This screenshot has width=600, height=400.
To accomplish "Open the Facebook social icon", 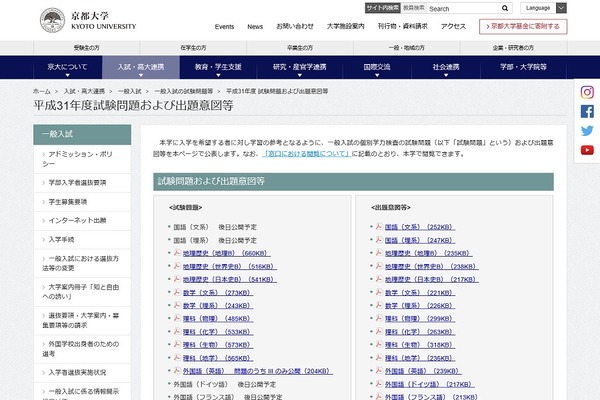I will tap(587, 111).
